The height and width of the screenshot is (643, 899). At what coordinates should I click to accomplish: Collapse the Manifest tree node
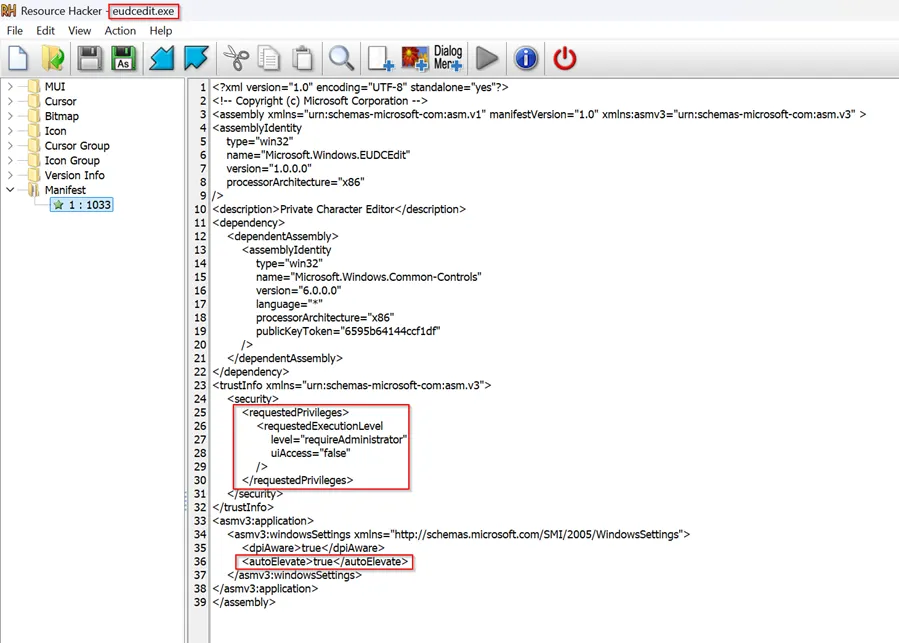[11, 190]
